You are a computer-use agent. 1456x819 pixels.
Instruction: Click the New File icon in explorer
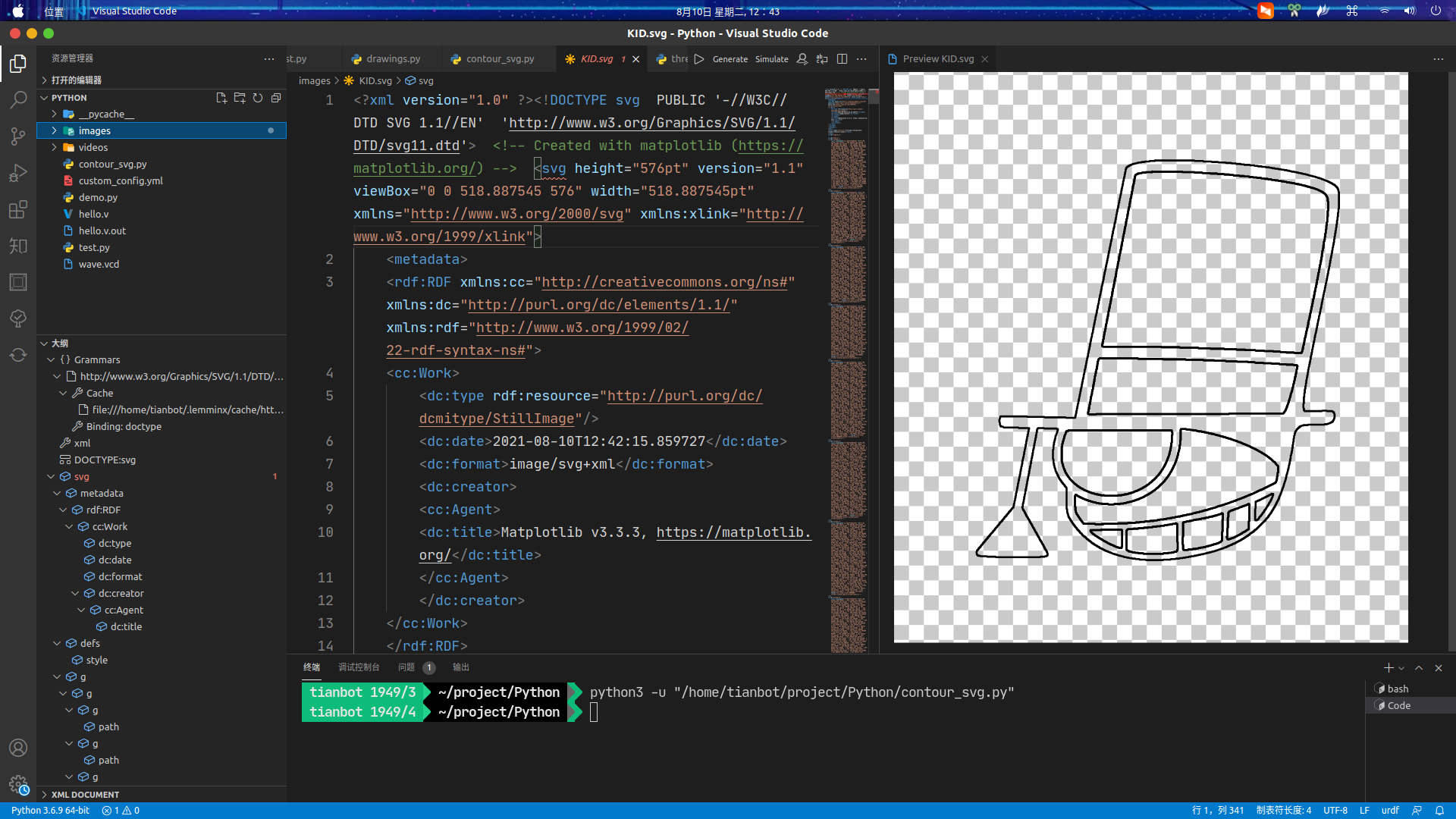tap(221, 98)
